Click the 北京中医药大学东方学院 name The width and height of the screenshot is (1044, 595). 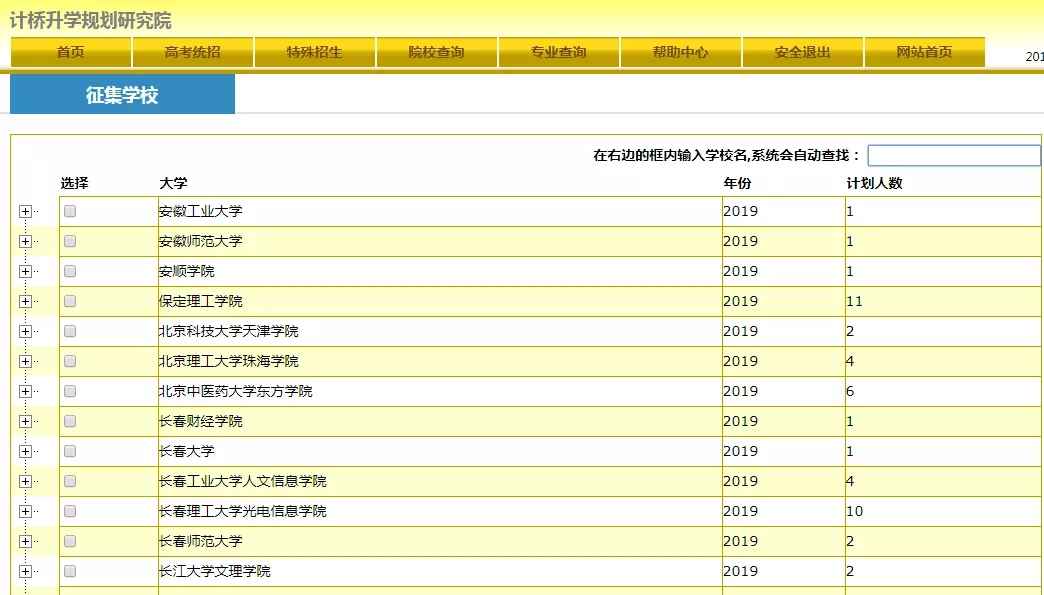236,391
